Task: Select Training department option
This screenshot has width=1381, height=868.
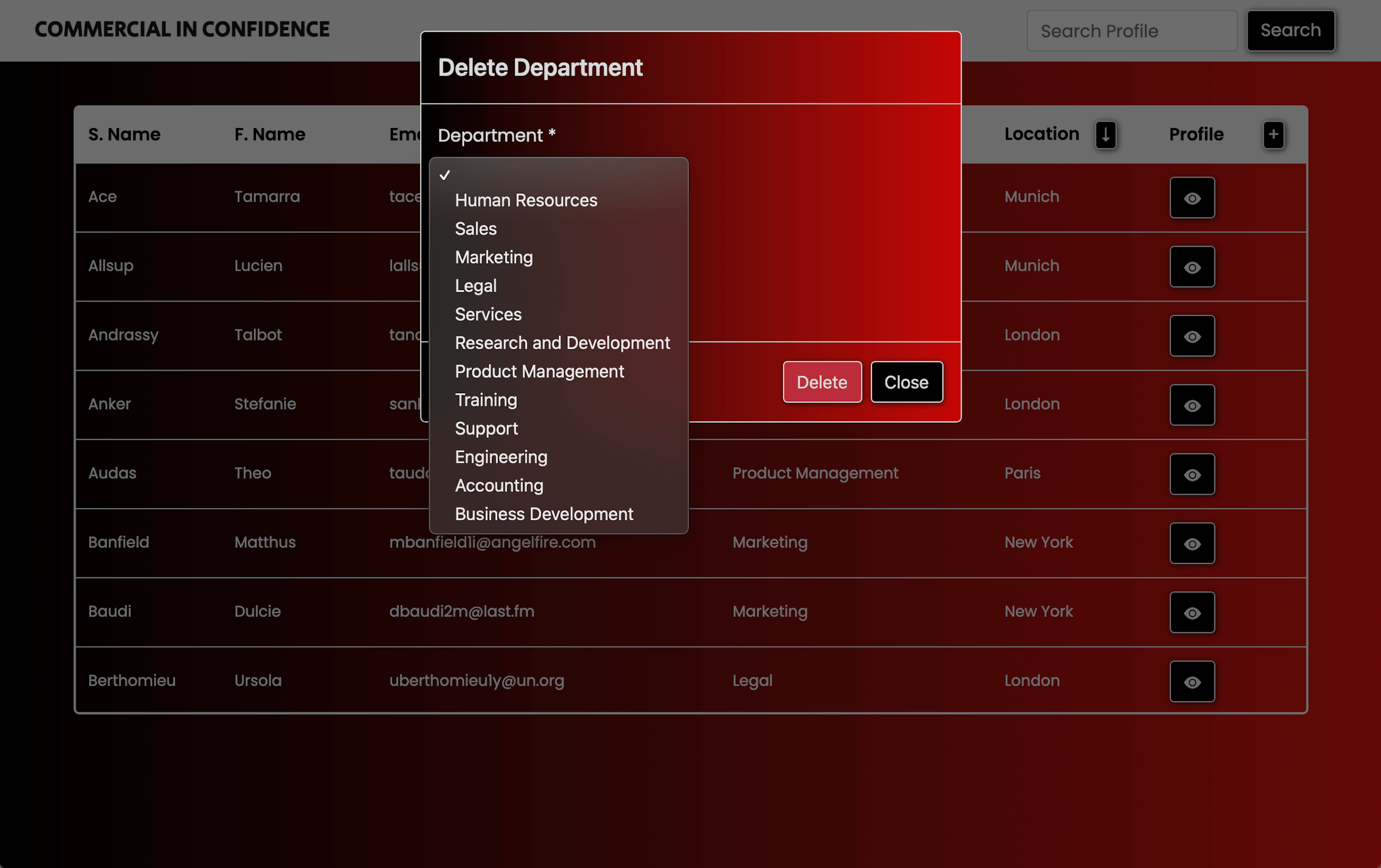Action: point(559,400)
